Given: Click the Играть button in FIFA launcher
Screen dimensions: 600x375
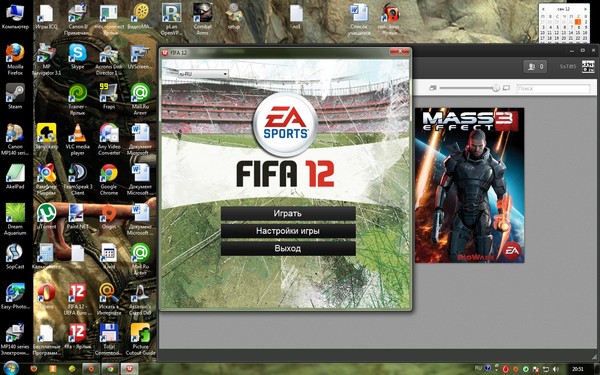Looking at the screenshot, I should (288, 214).
